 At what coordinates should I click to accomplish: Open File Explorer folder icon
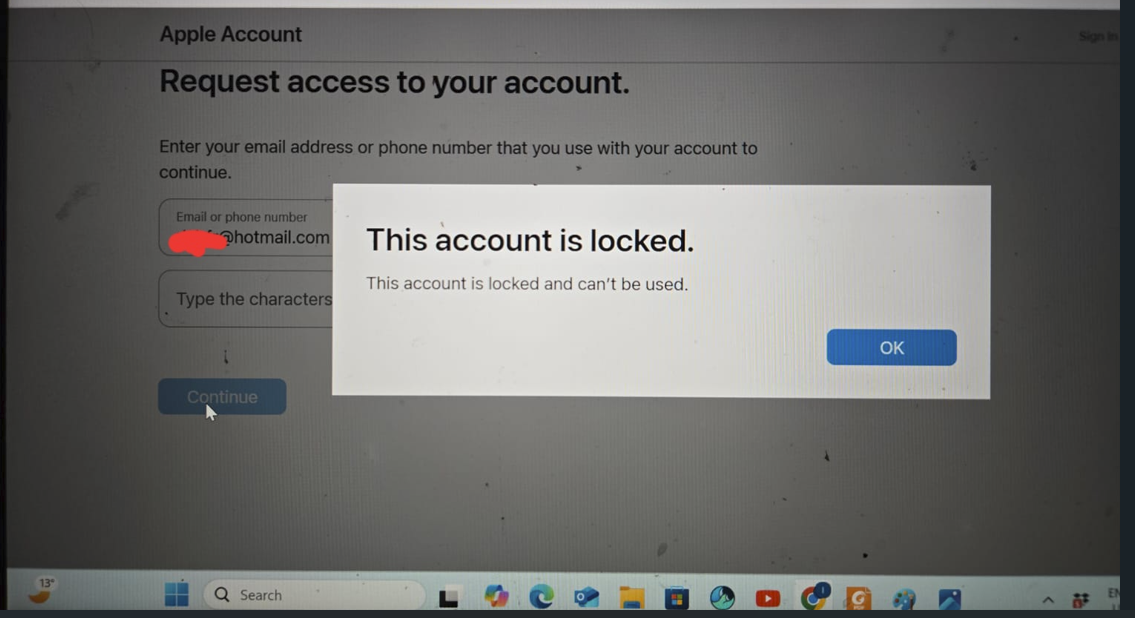click(631, 598)
